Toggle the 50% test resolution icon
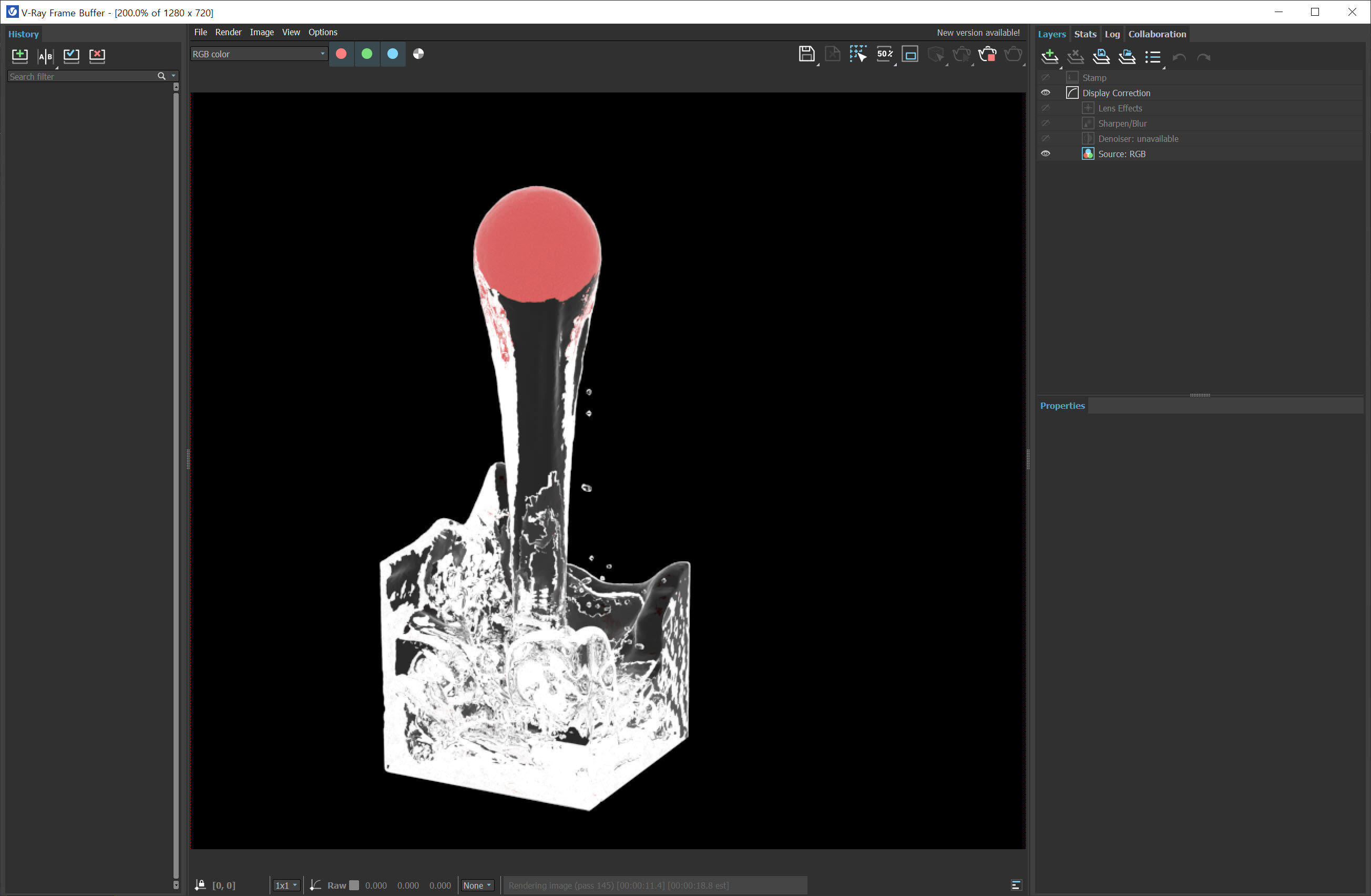This screenshot has height=896, width=1371. point(884,54)
